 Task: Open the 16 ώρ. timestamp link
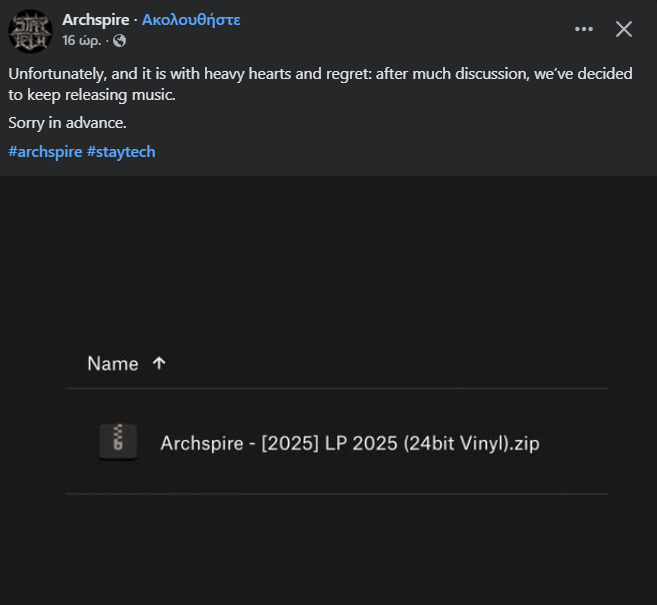click(81, 41)
